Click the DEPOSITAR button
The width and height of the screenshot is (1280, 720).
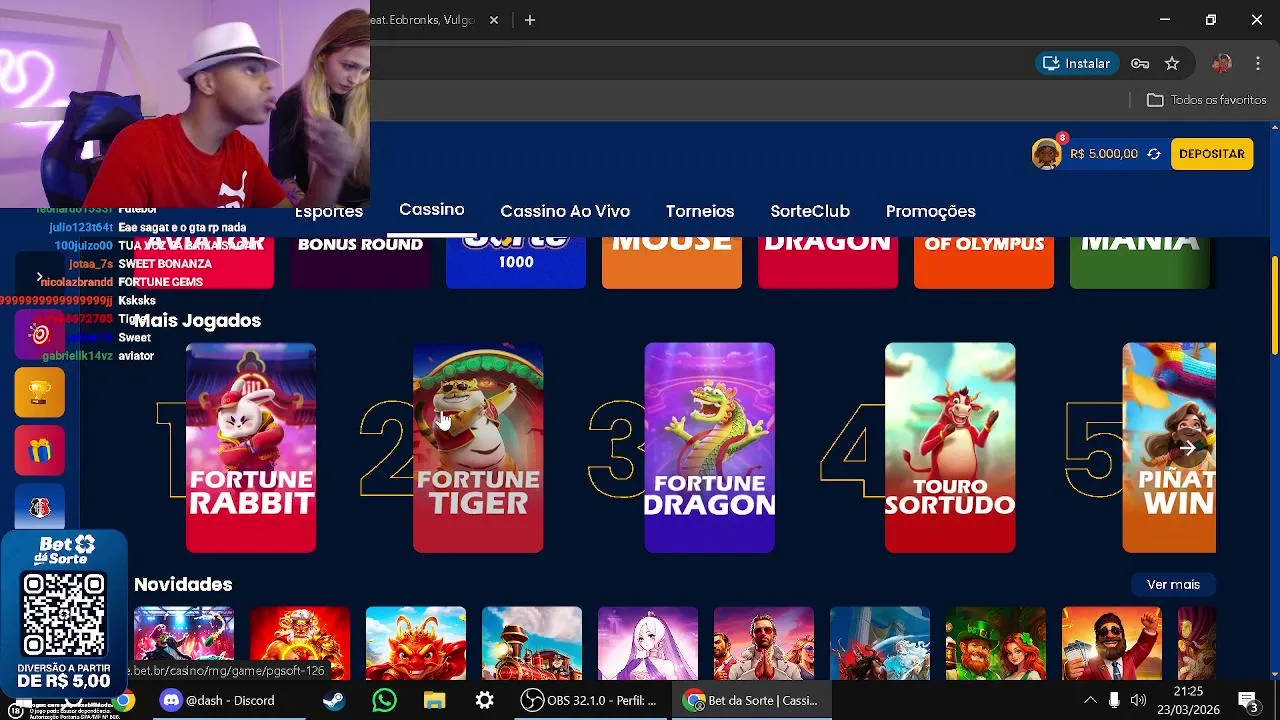pos(1211,154)
